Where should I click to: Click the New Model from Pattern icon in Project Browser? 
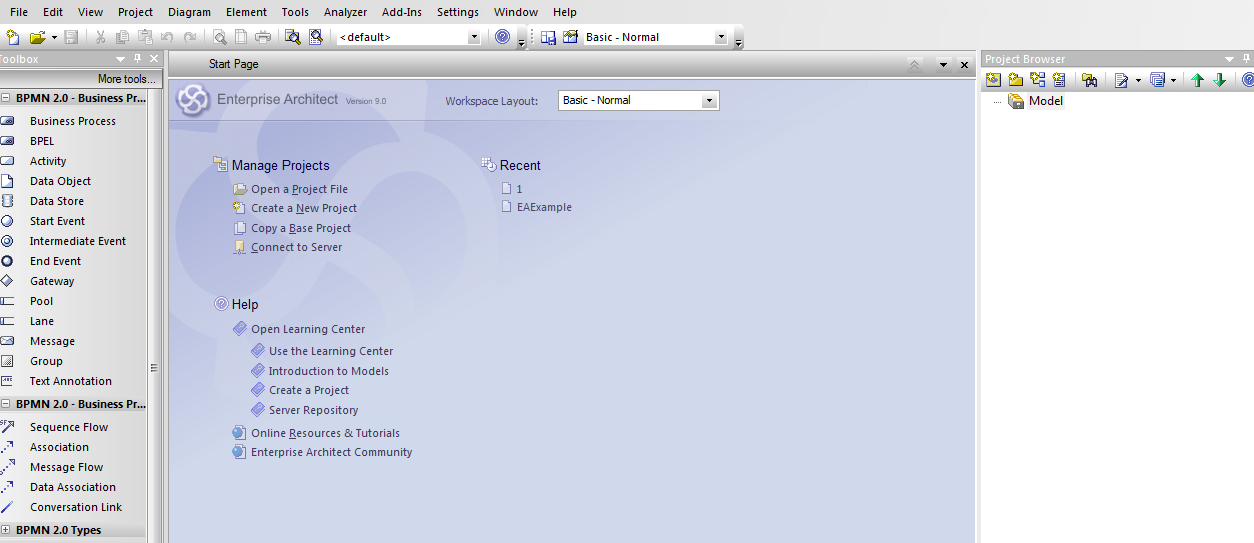point(994,80)
